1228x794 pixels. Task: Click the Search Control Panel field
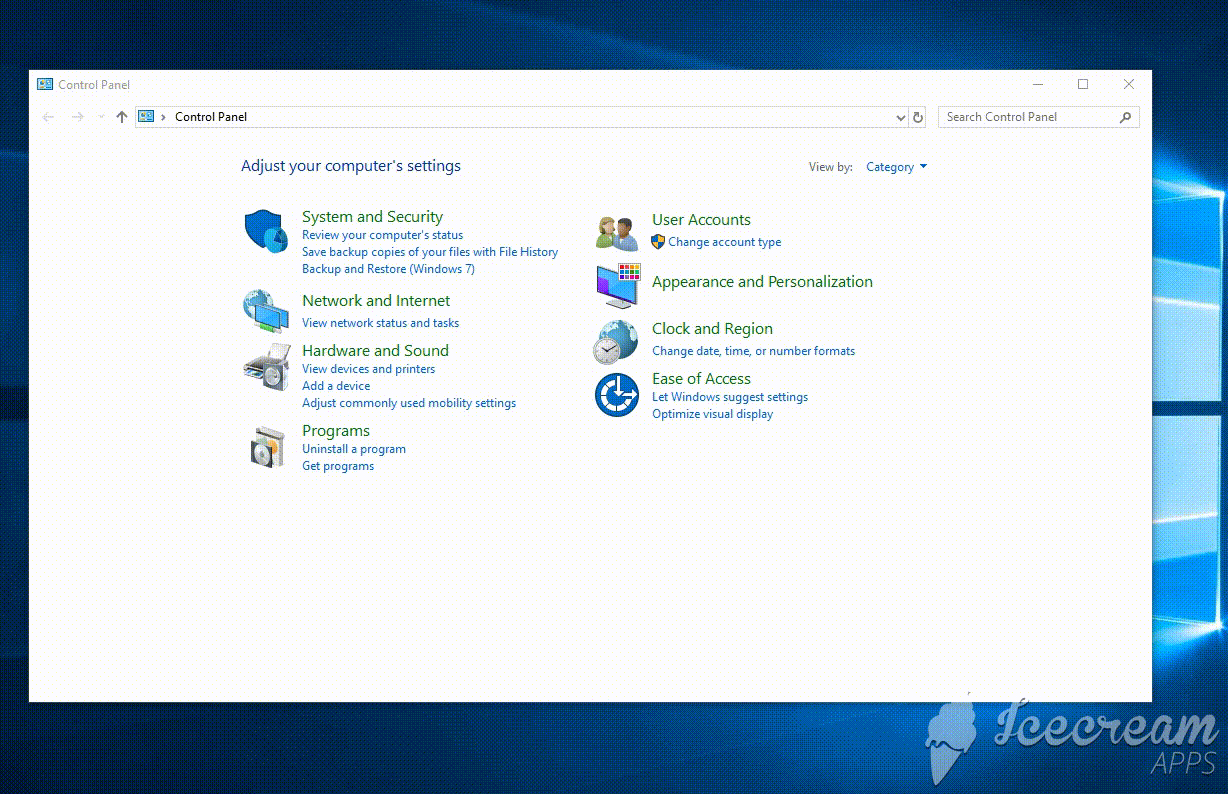(x=1038, y=117)
